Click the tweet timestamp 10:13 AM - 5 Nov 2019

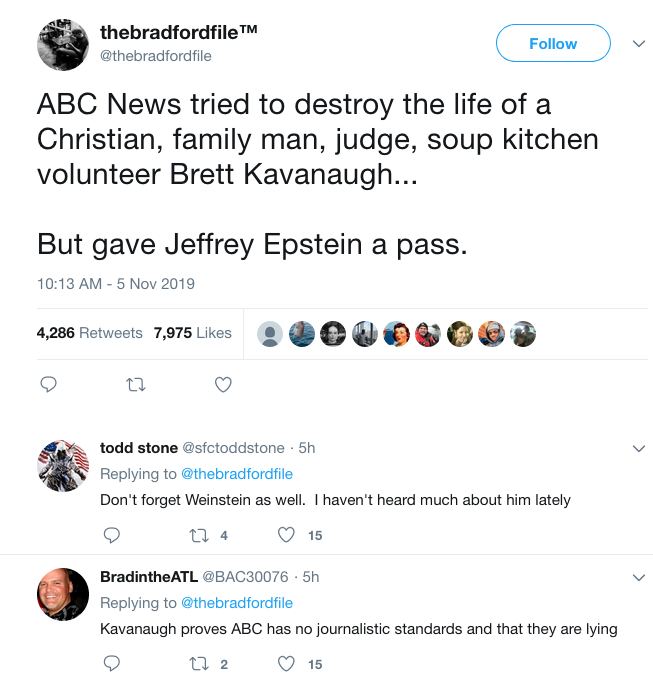[116, 284]
